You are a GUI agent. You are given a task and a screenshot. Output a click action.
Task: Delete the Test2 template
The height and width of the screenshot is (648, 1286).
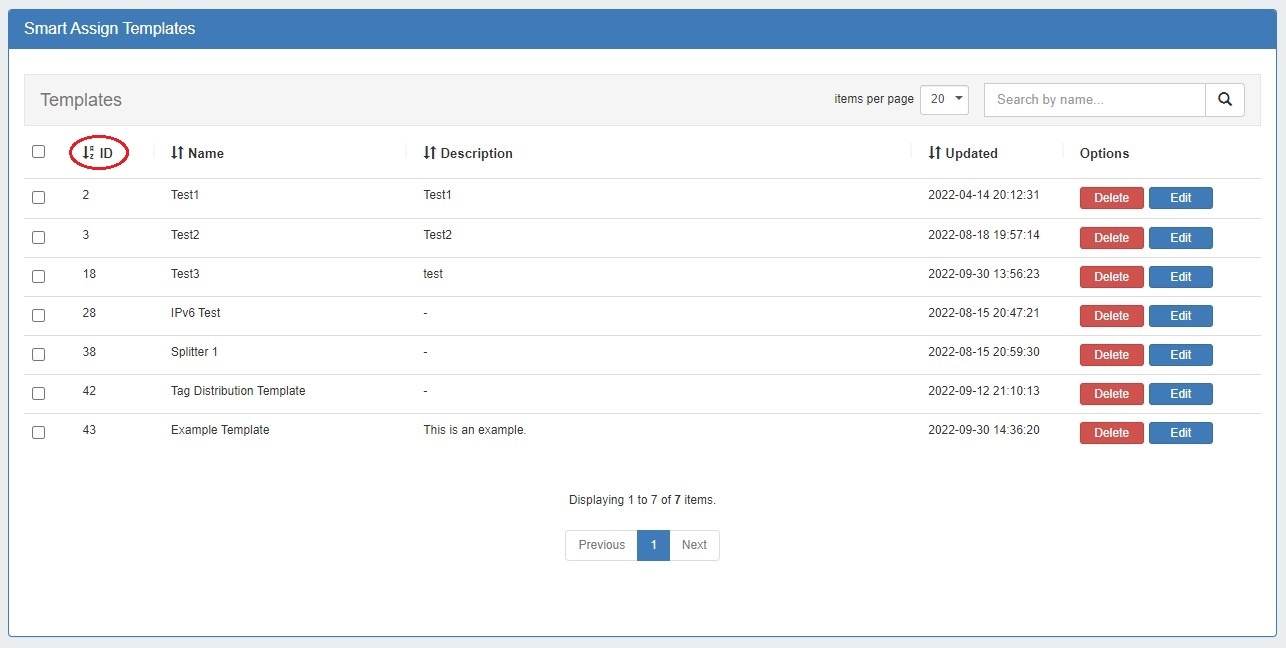1111,238
